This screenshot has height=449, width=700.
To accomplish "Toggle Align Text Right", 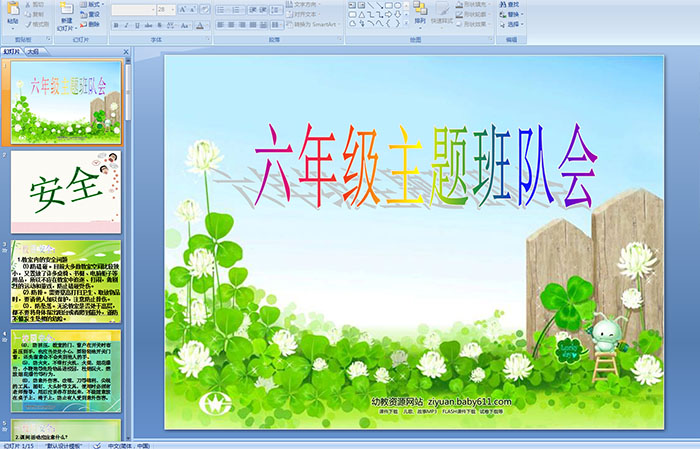I will pyautogui.click(x=242, y=25).
